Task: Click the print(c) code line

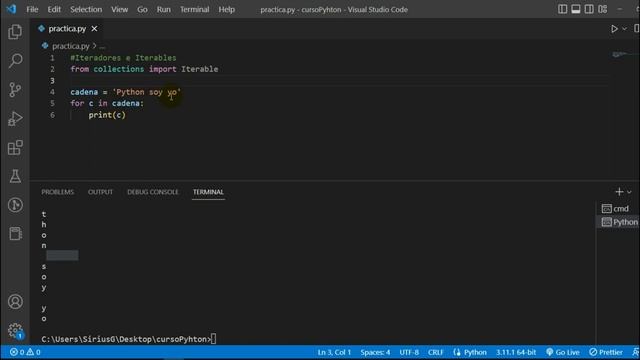Action: point(107,115)
